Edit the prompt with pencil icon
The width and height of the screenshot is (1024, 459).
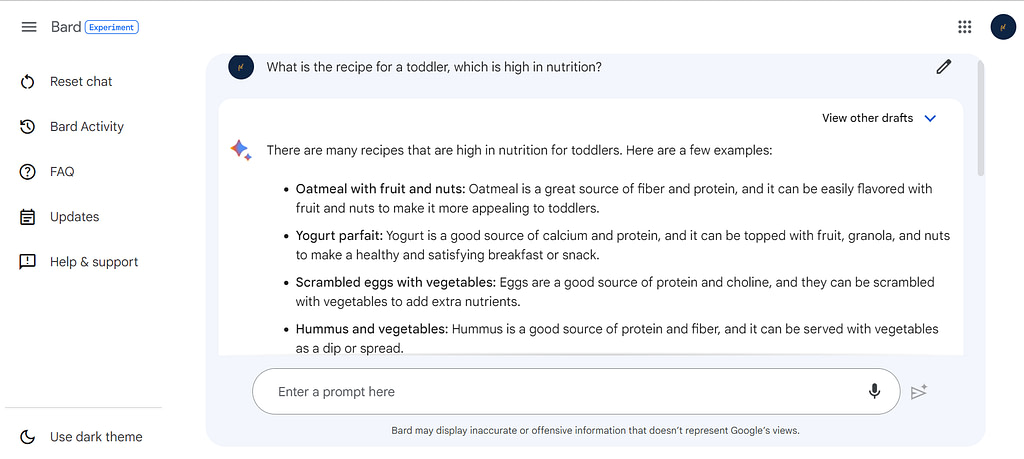[944, 67]
